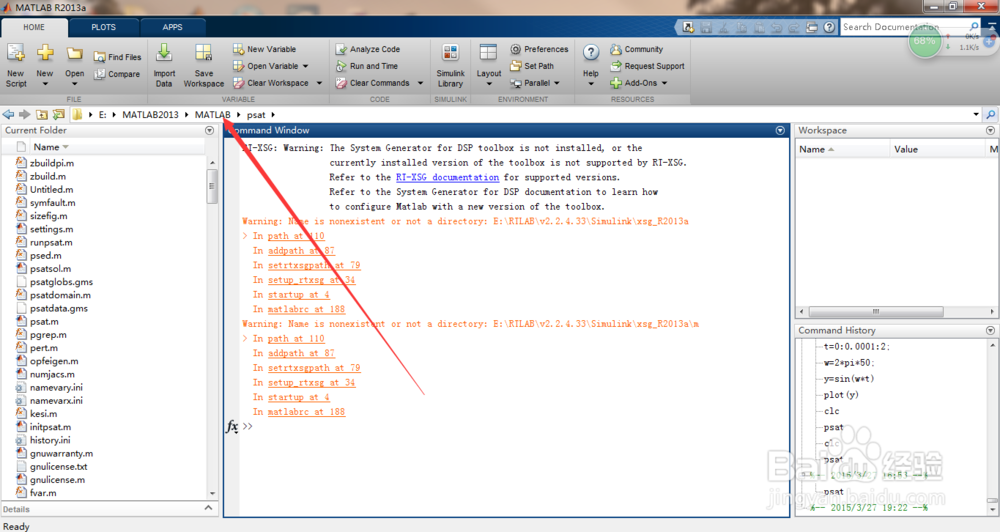Click the Workspace horizontal scrollbar
This screenshot has width=1000, height=532.
pyautogui.click(x=876, y=311)
